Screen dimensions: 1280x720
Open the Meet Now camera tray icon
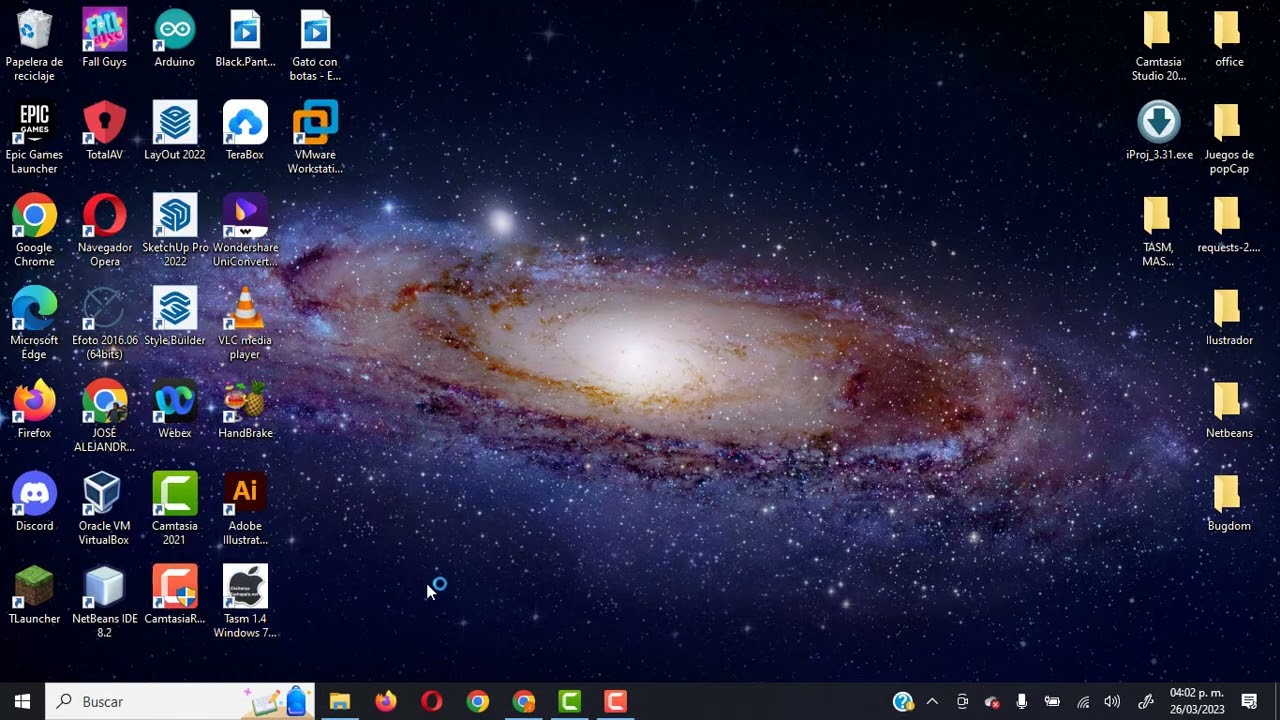pyautogui.click(x=962, y=702)
